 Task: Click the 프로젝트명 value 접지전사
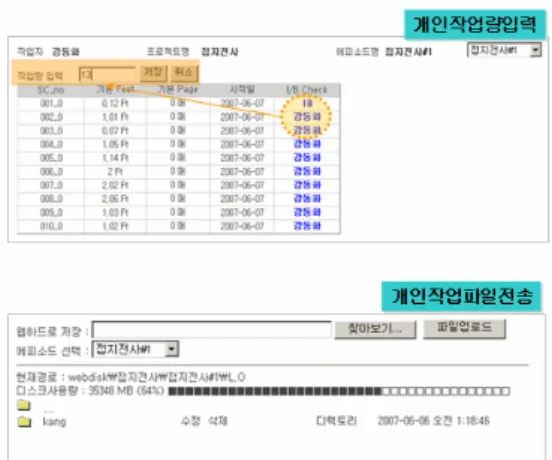pyautogui.click(x=220, y=52)
